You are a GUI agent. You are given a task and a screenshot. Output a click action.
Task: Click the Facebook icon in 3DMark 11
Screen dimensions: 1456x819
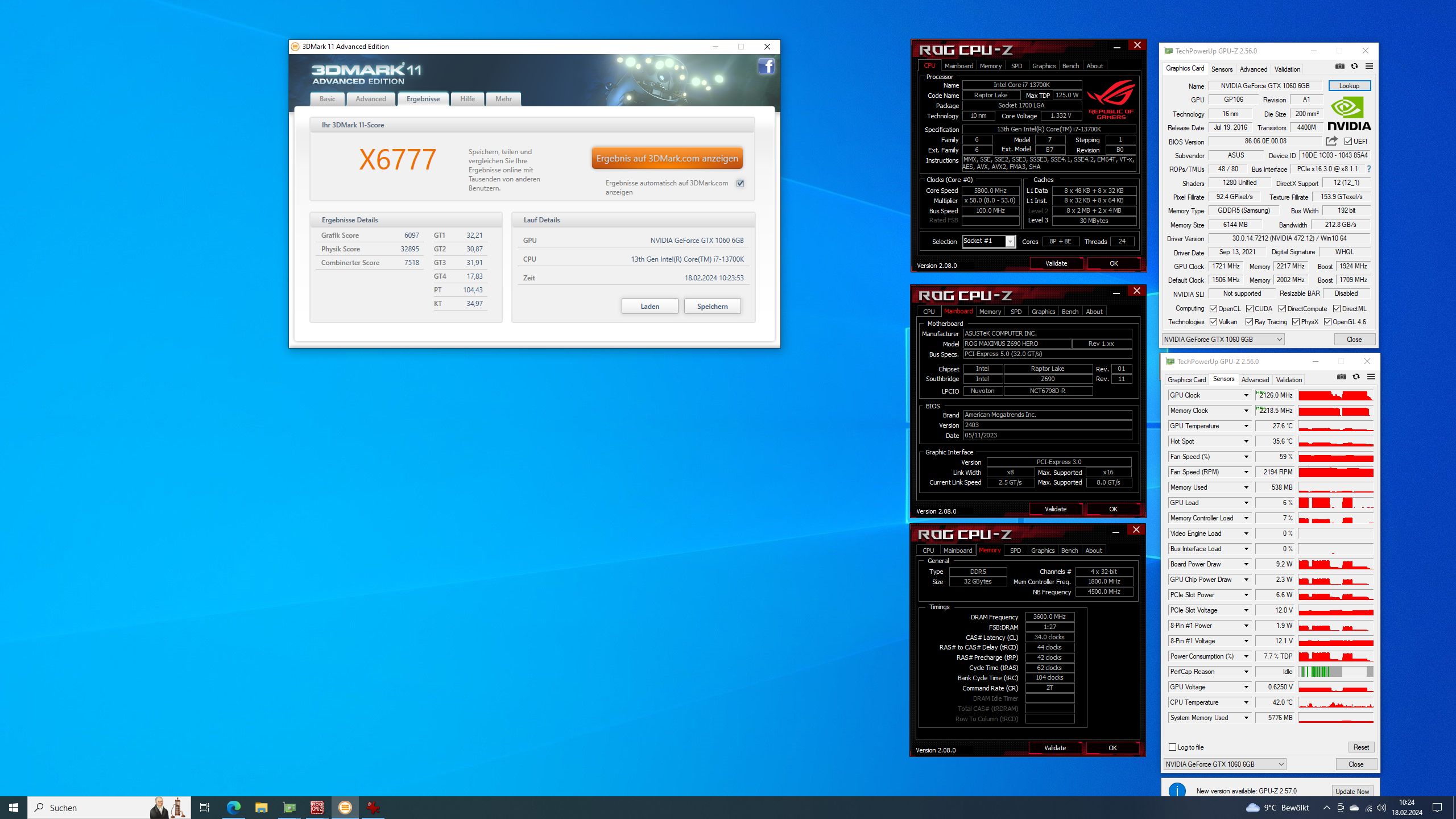pos(766,67)
